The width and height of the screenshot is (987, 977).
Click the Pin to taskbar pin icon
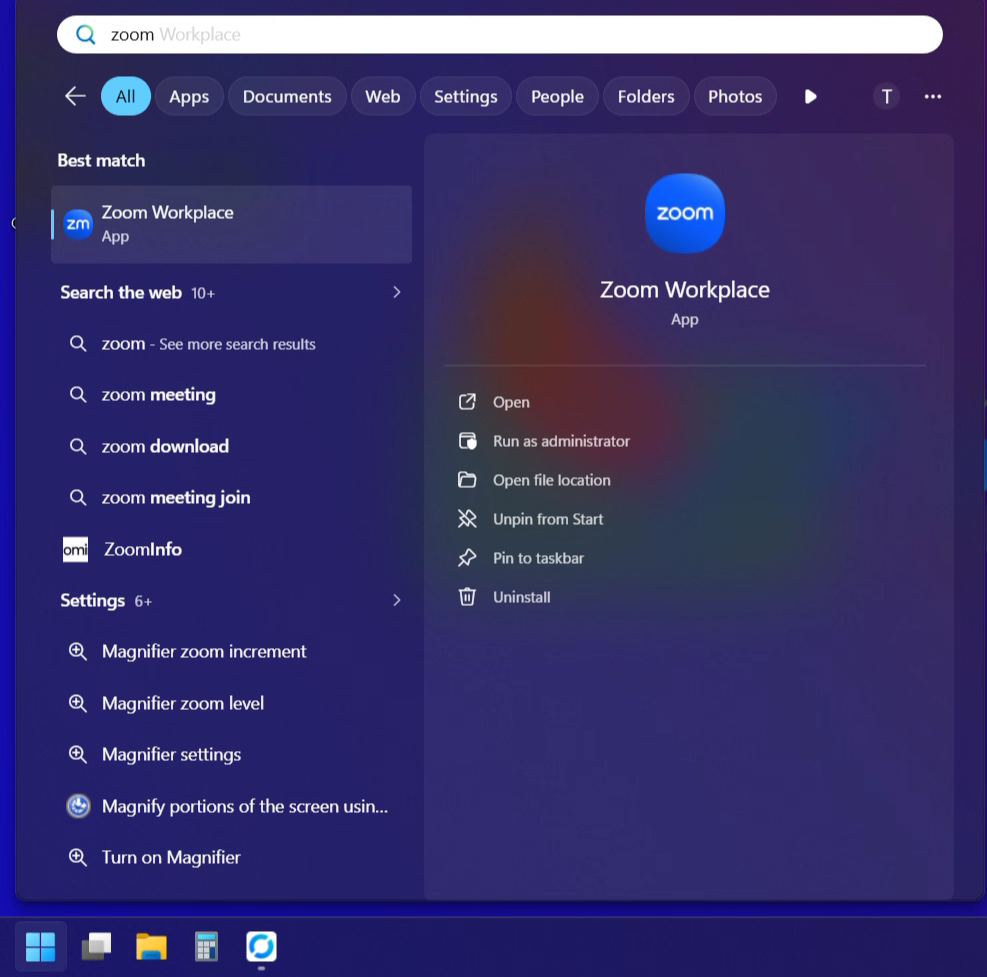click(467, 558)
